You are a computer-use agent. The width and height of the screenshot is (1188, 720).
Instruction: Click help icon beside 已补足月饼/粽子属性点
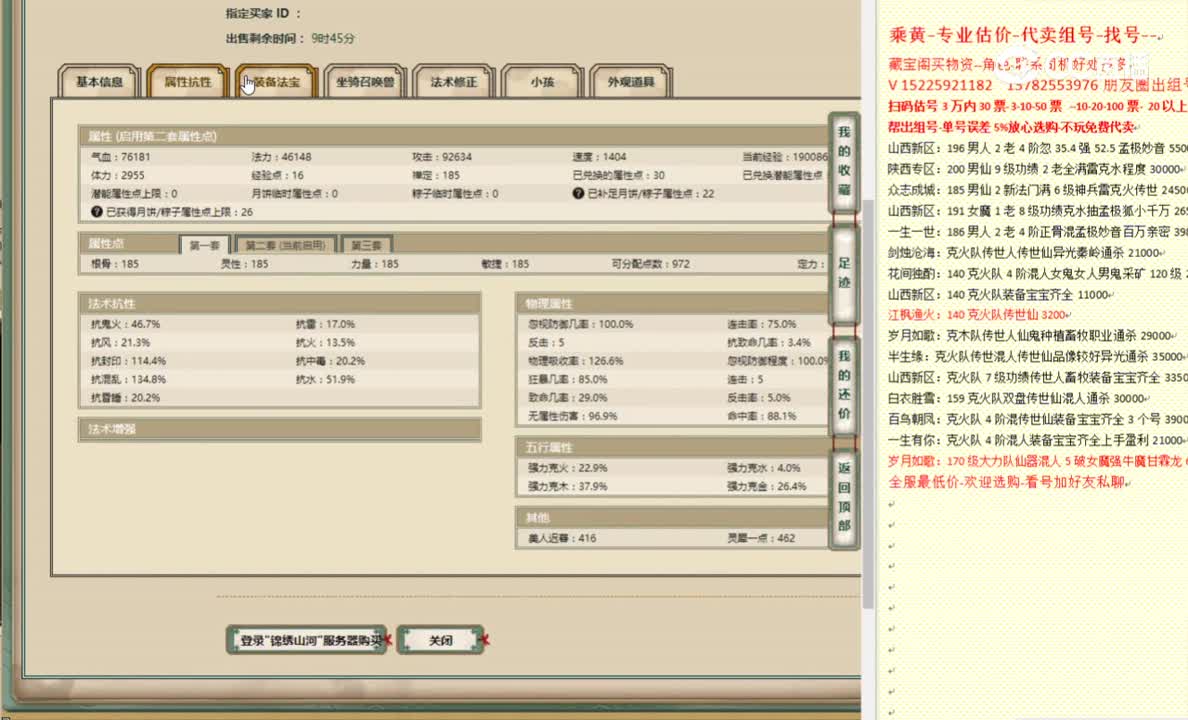pos(578,193)
